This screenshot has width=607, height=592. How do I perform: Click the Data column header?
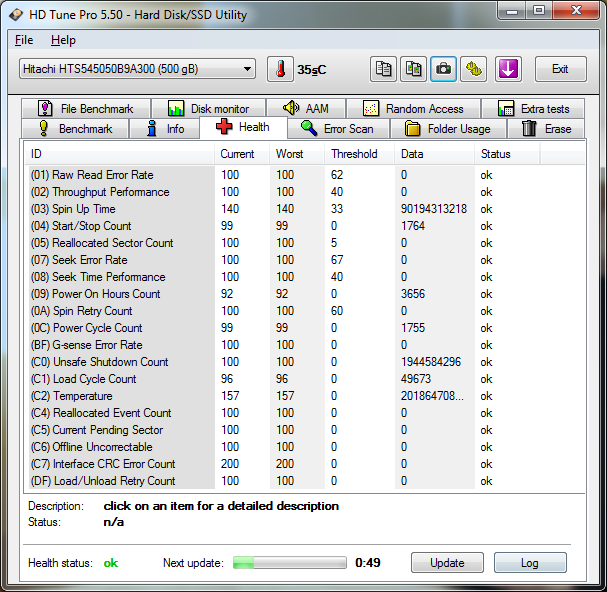coord(434,154)
